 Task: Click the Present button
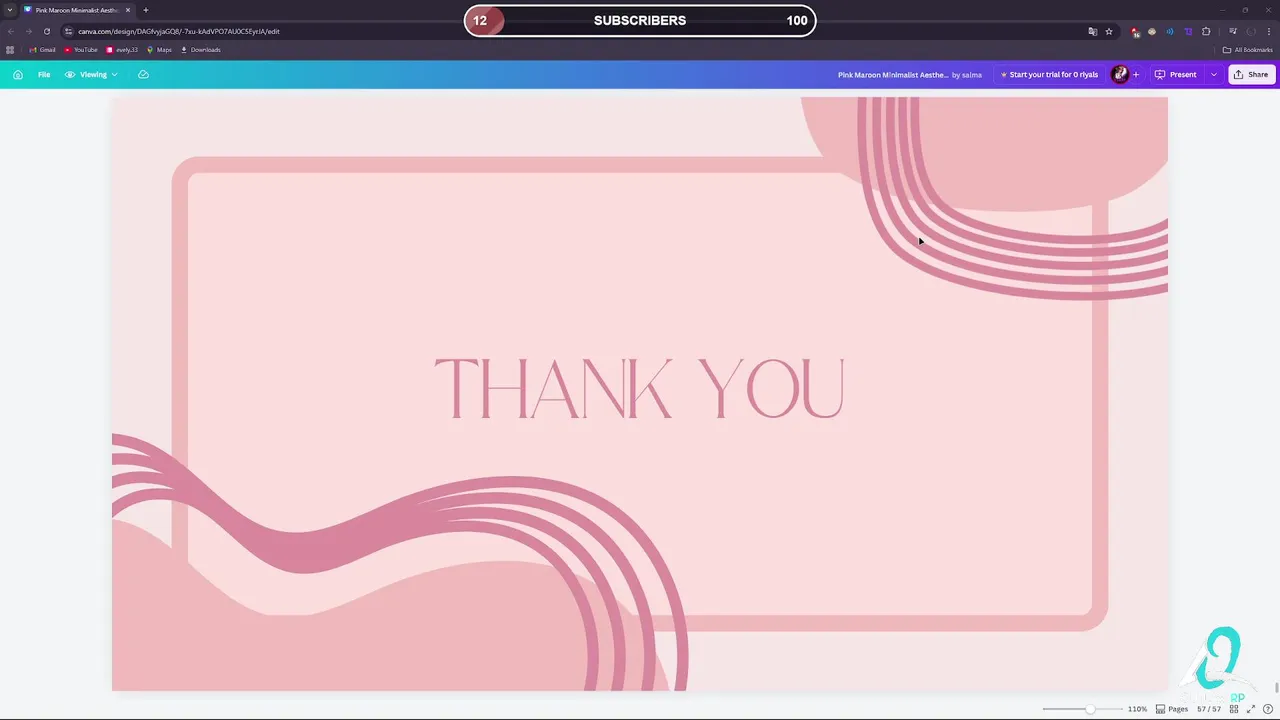point(1176,75)
